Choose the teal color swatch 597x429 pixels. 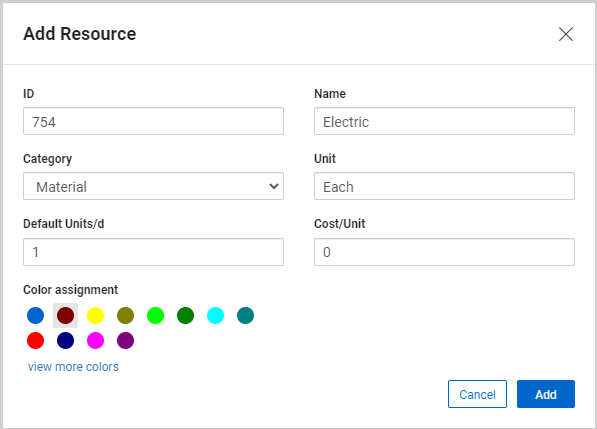[245, 316]
